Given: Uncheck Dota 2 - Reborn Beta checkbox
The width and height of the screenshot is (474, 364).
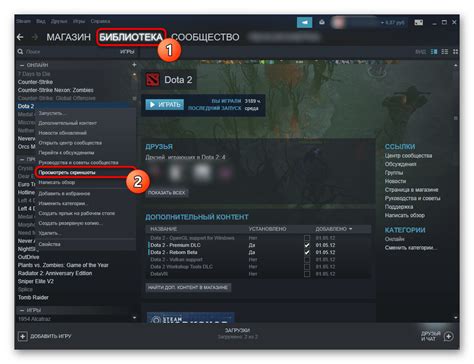Looking at the screenshot, I should [x=307, y=252].
